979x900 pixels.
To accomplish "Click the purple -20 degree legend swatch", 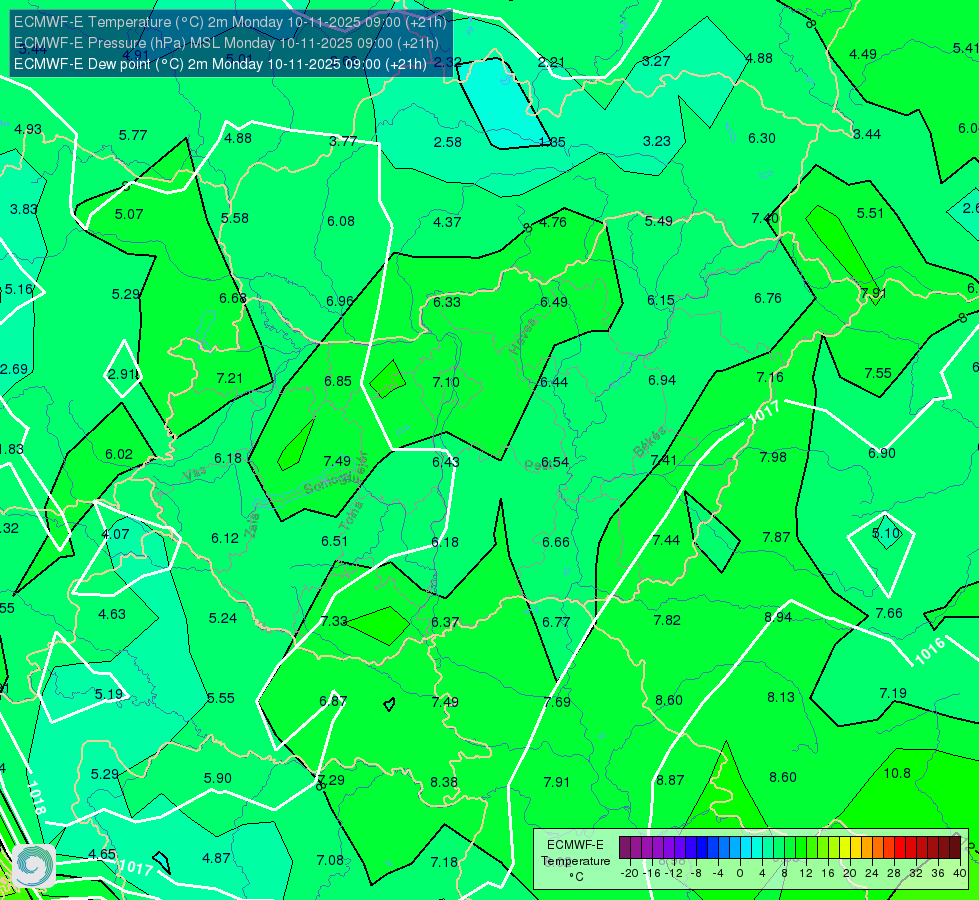I will coord(625,848).
